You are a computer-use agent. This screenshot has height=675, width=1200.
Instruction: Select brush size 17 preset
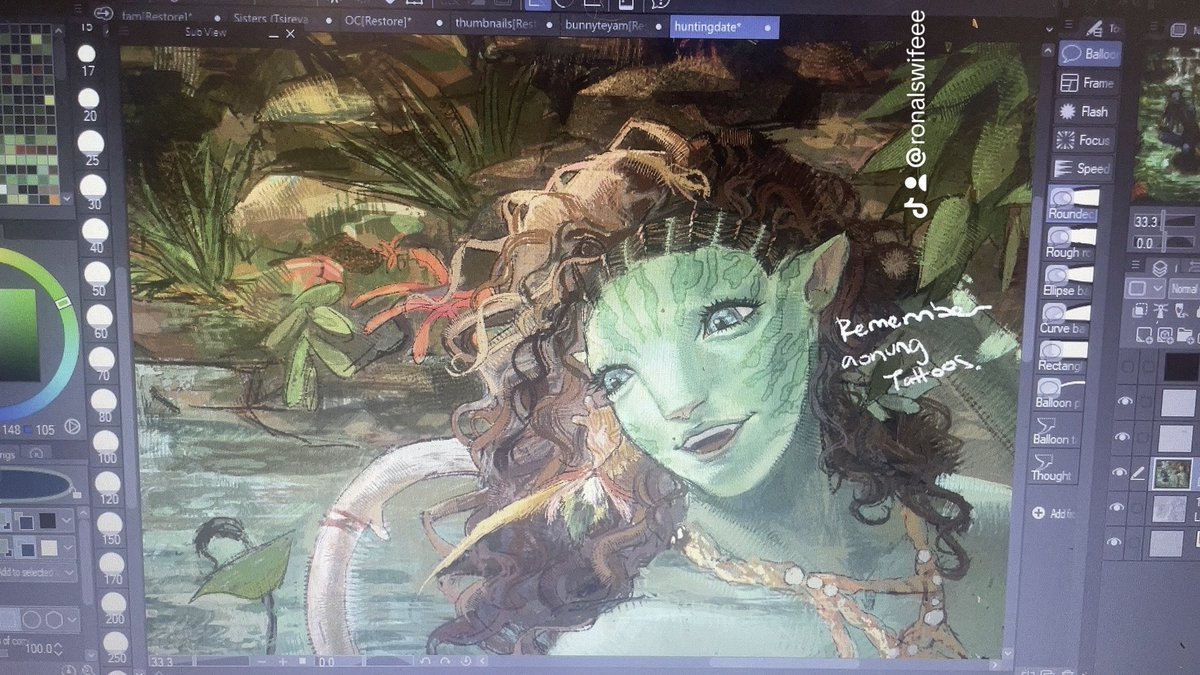coord(88,61)
